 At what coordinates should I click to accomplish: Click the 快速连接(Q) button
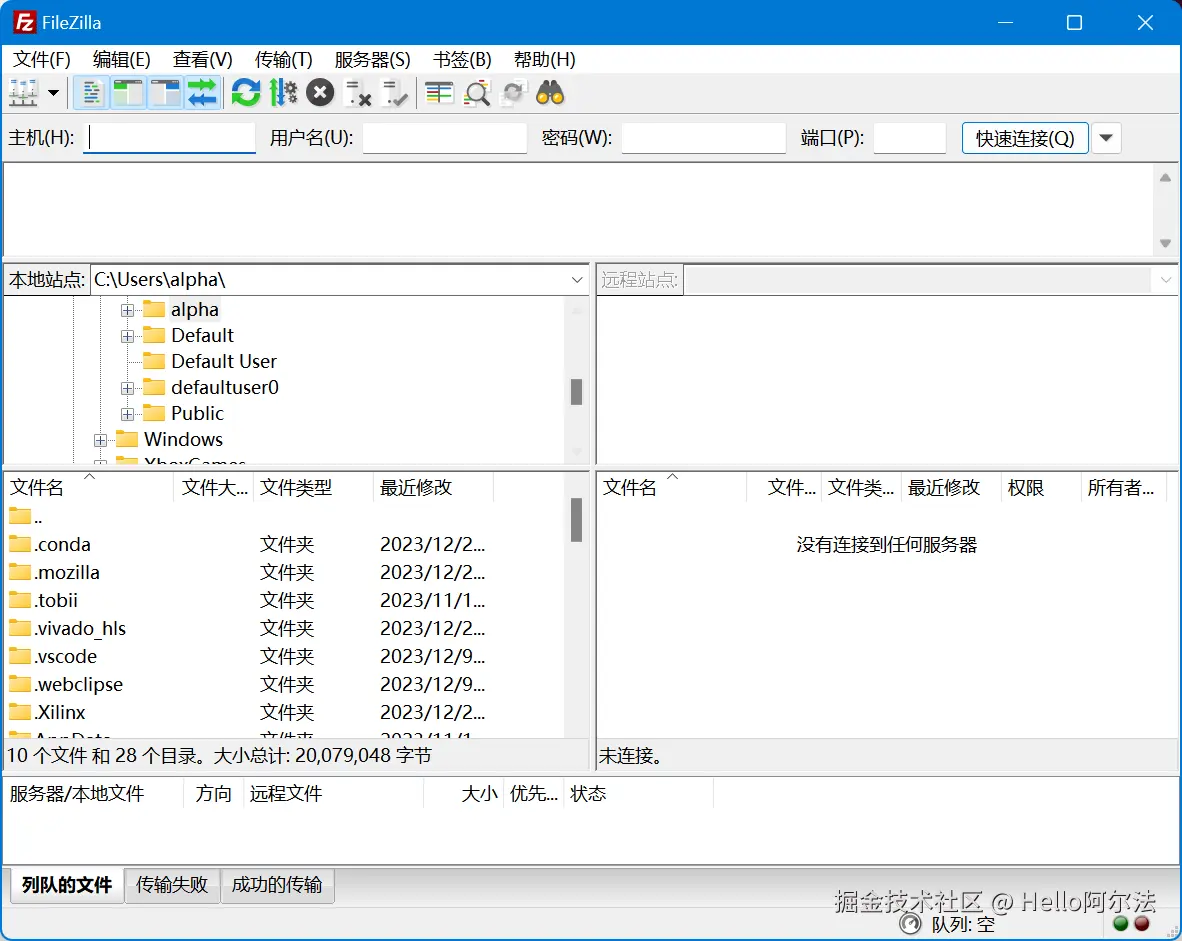coord(1025,138)
